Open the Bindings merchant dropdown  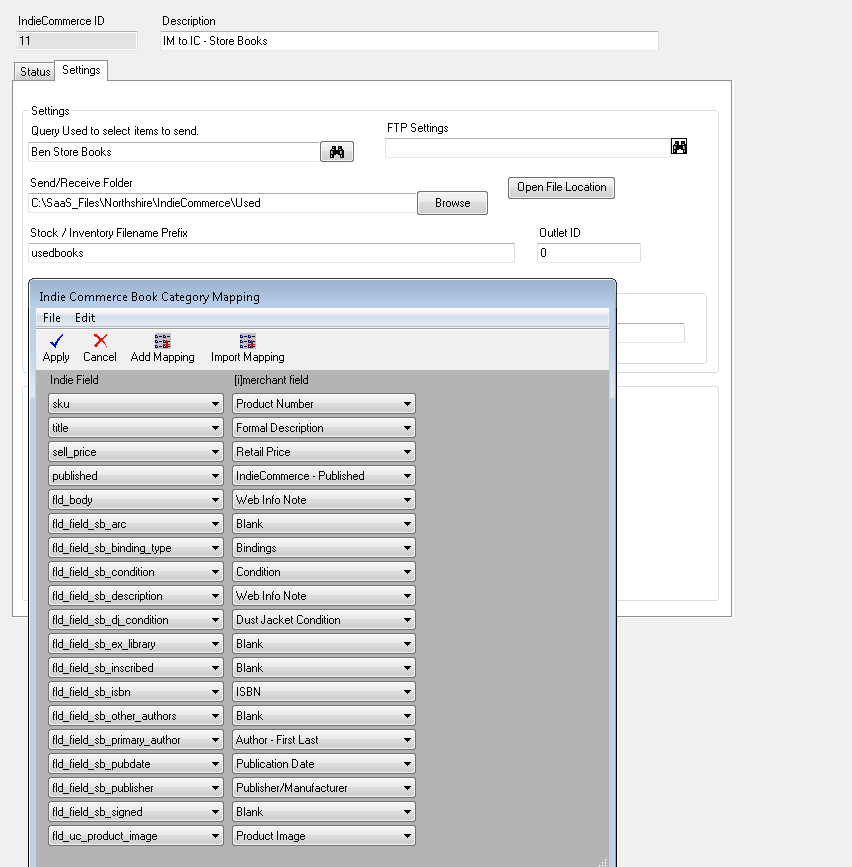[x=323, y=548]
